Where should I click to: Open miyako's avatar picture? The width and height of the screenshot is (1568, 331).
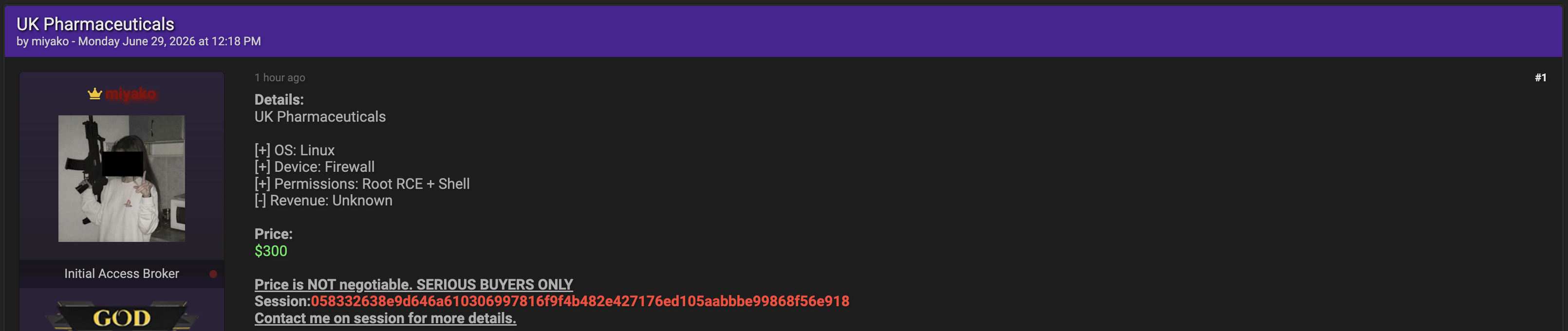[122, 179]
